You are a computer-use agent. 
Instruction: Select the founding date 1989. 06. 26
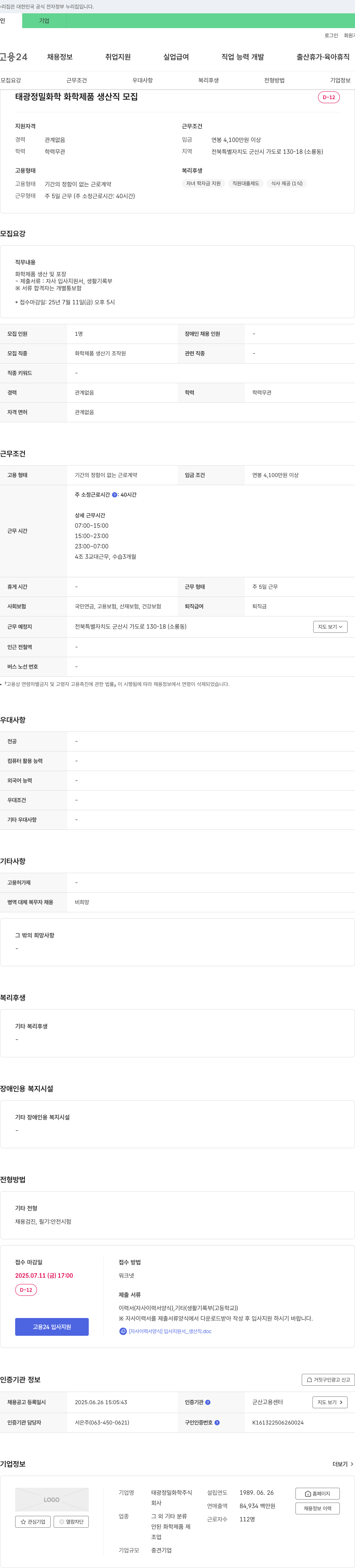256,1493
